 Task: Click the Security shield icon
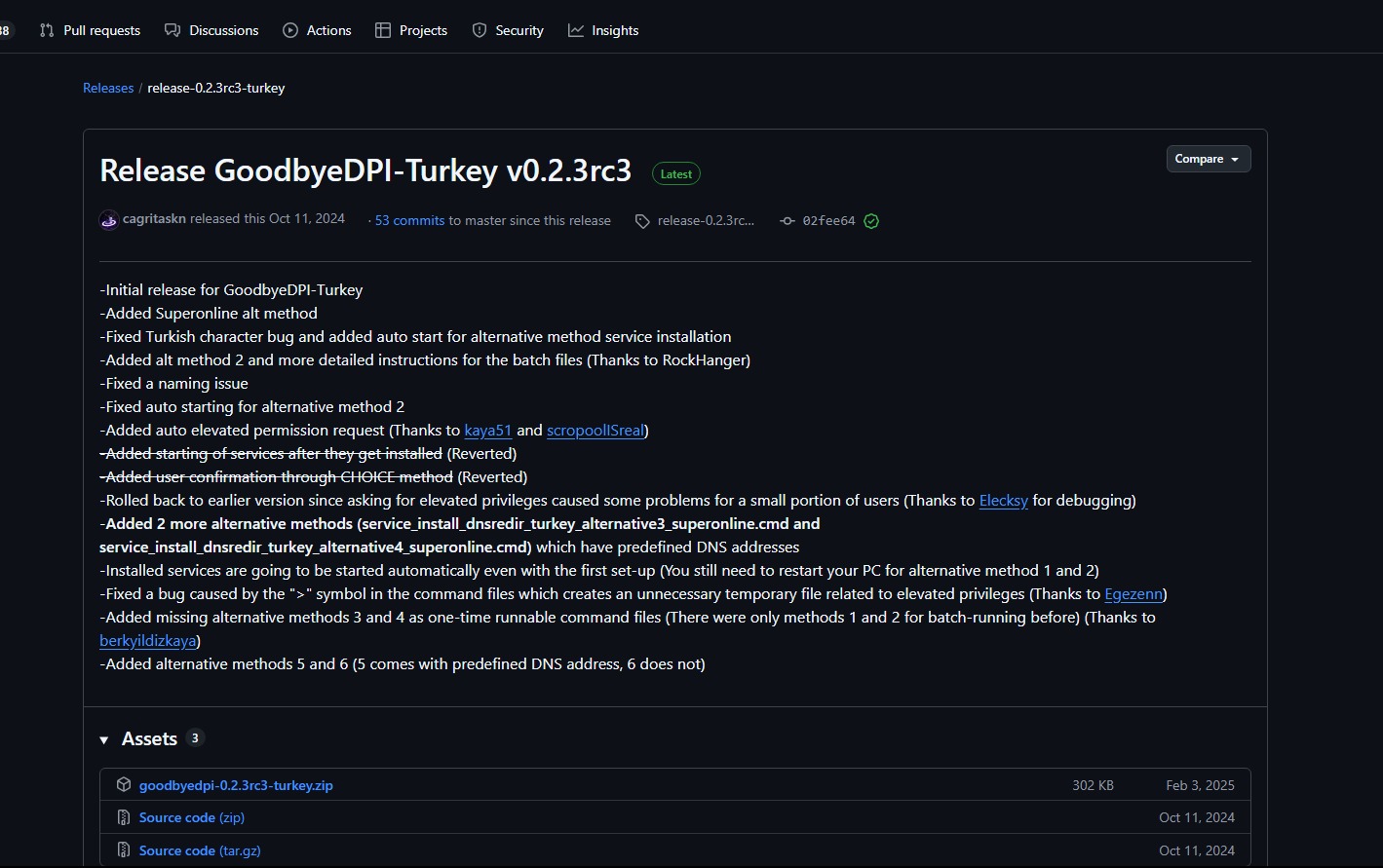pyautogui.click(x=480, y=30)
